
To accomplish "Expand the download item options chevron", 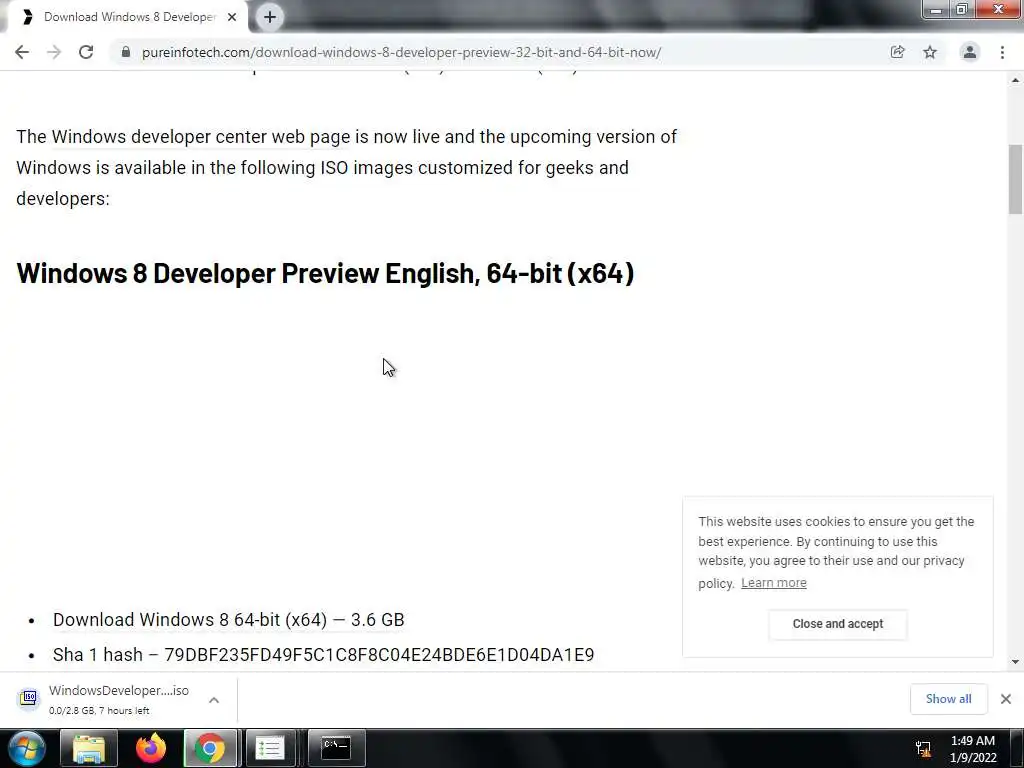I will point(214,699).
